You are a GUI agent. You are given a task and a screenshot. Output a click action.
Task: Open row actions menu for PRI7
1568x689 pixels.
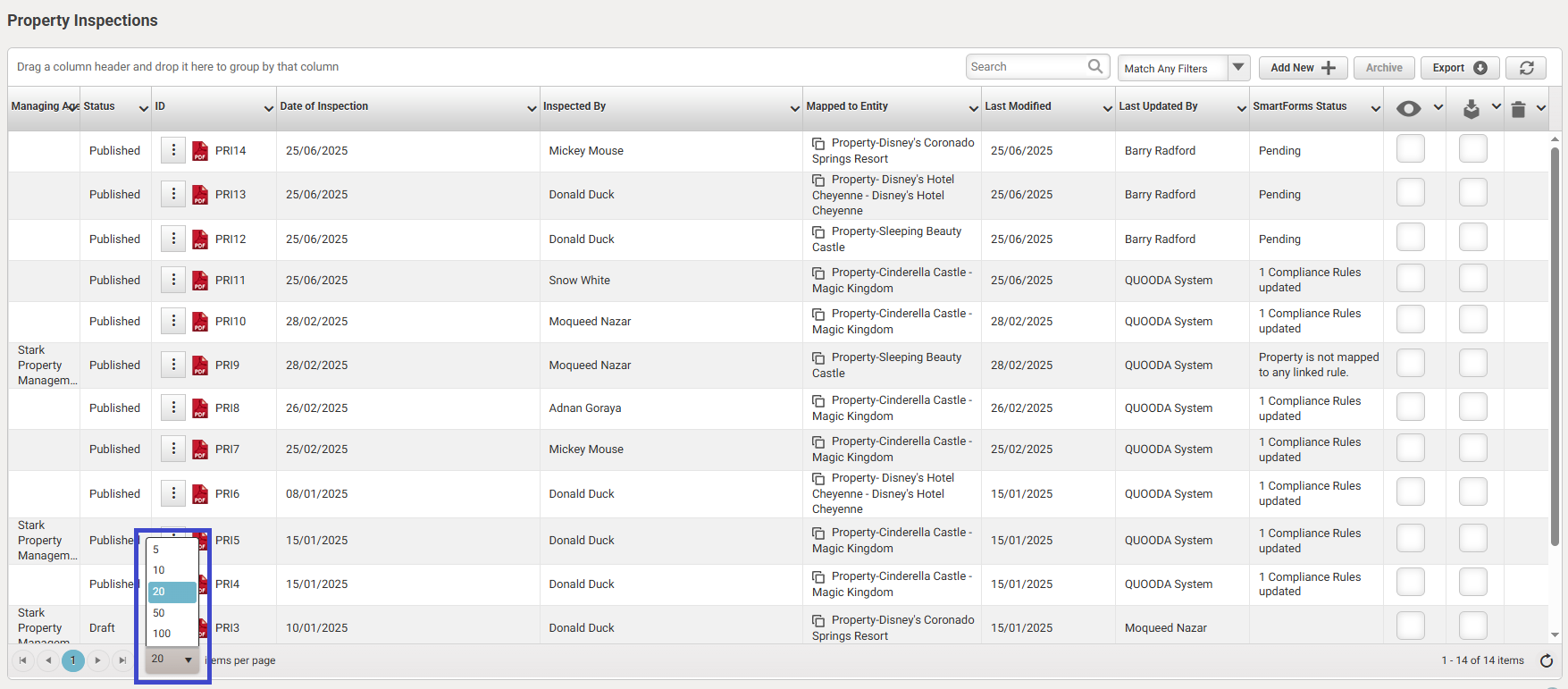[x=173, y=449]
